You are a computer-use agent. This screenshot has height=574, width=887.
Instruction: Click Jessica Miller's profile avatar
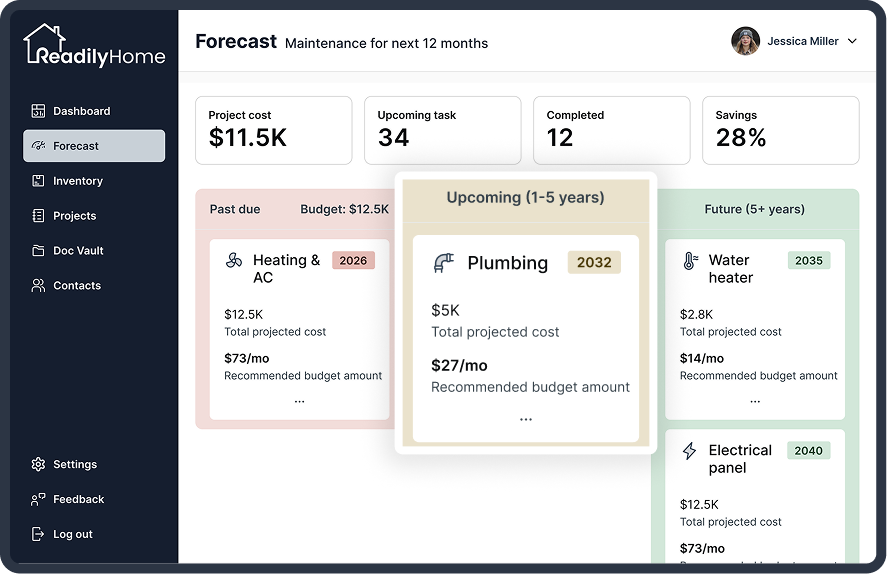tap(745, 41)
